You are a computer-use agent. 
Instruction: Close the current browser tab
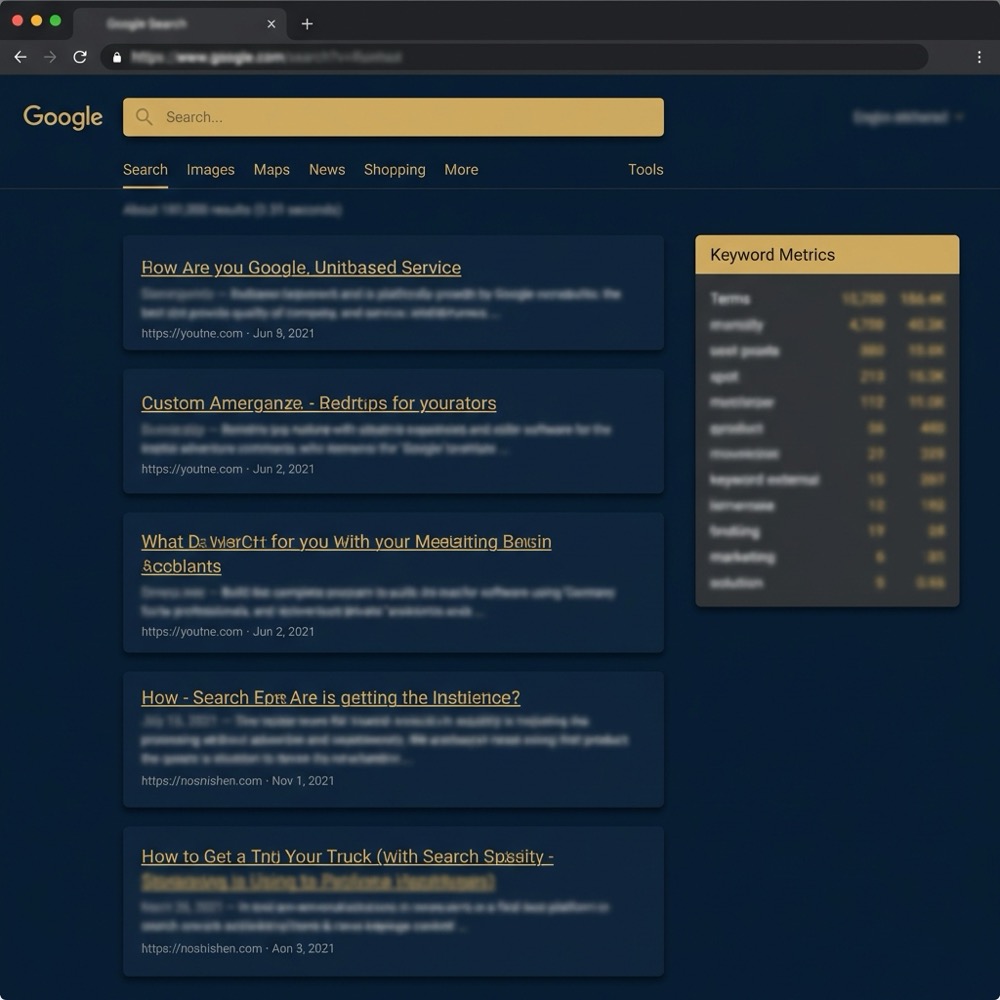271,24
